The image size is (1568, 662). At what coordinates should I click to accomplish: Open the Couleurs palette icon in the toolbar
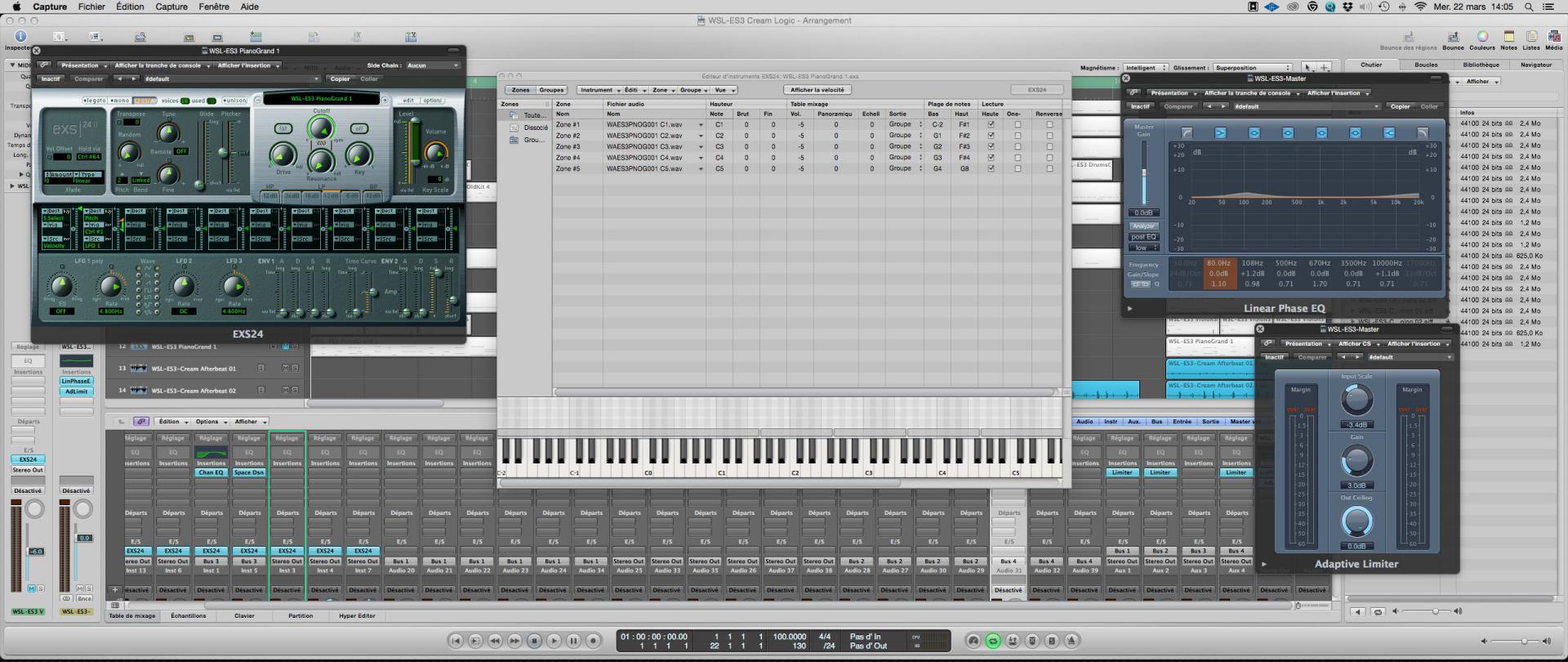1482,37
